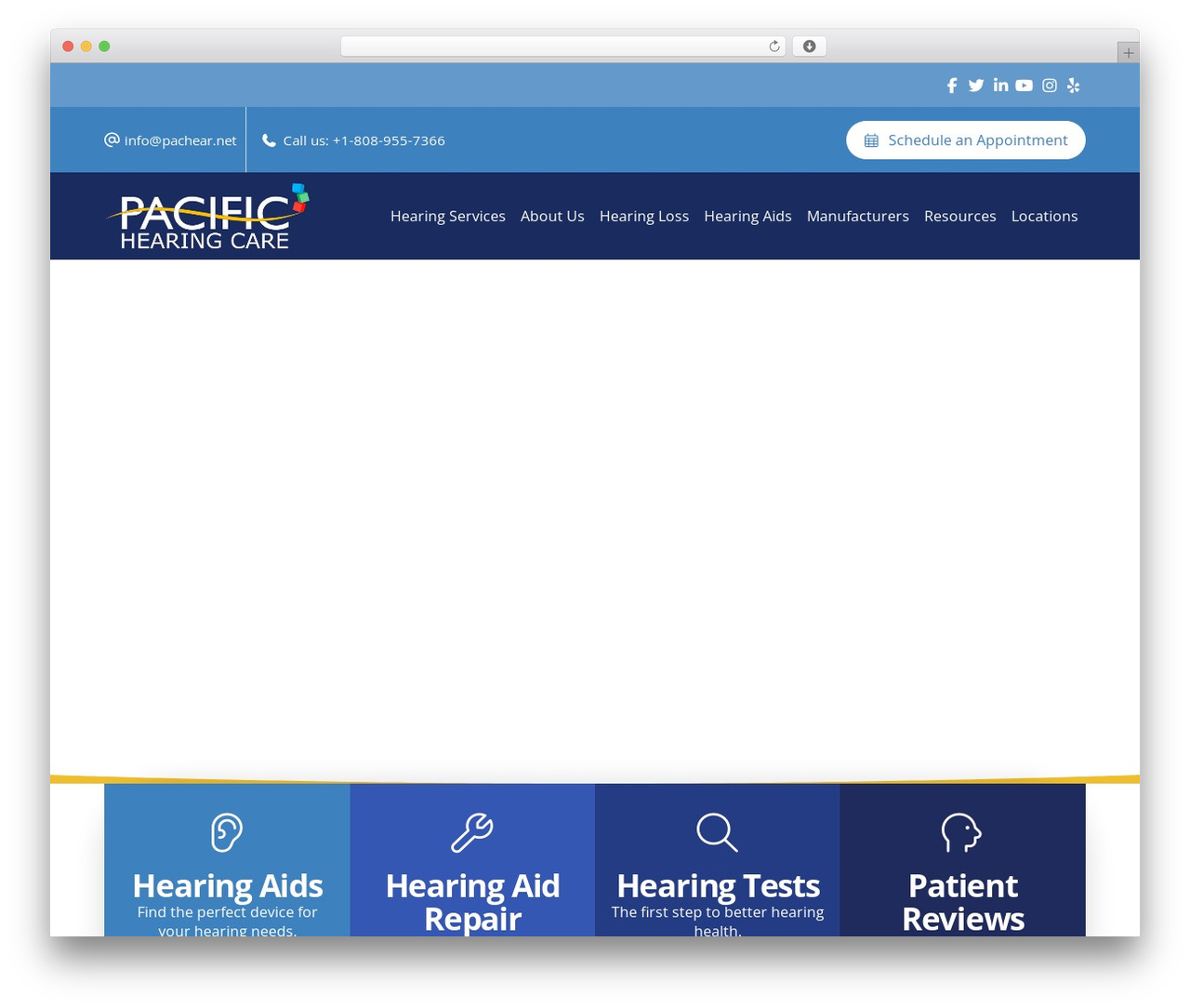
Task: Open the Hearing Services menu
Action: click(x=448, y=216)
